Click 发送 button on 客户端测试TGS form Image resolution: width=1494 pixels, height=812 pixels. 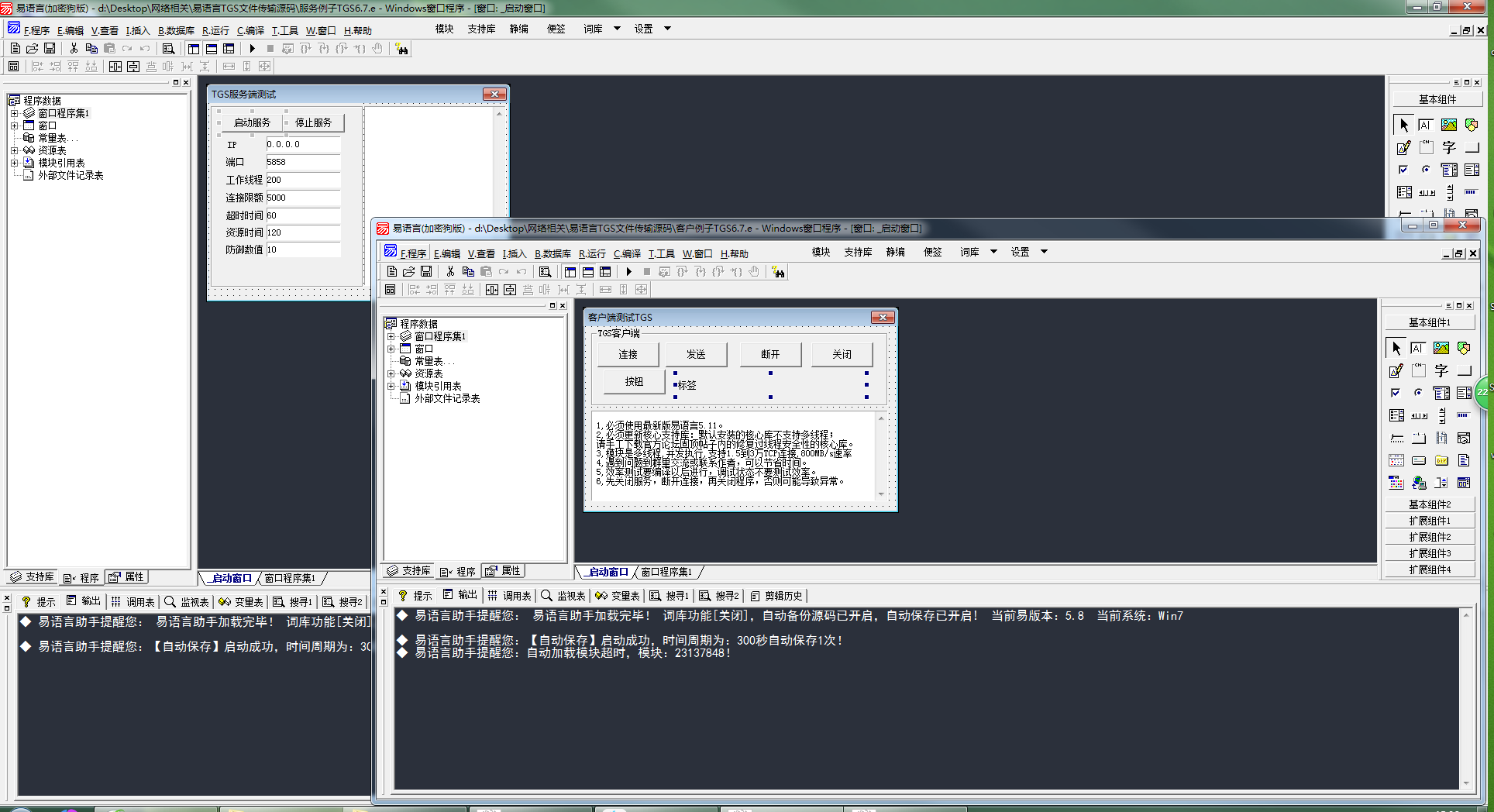696,354
